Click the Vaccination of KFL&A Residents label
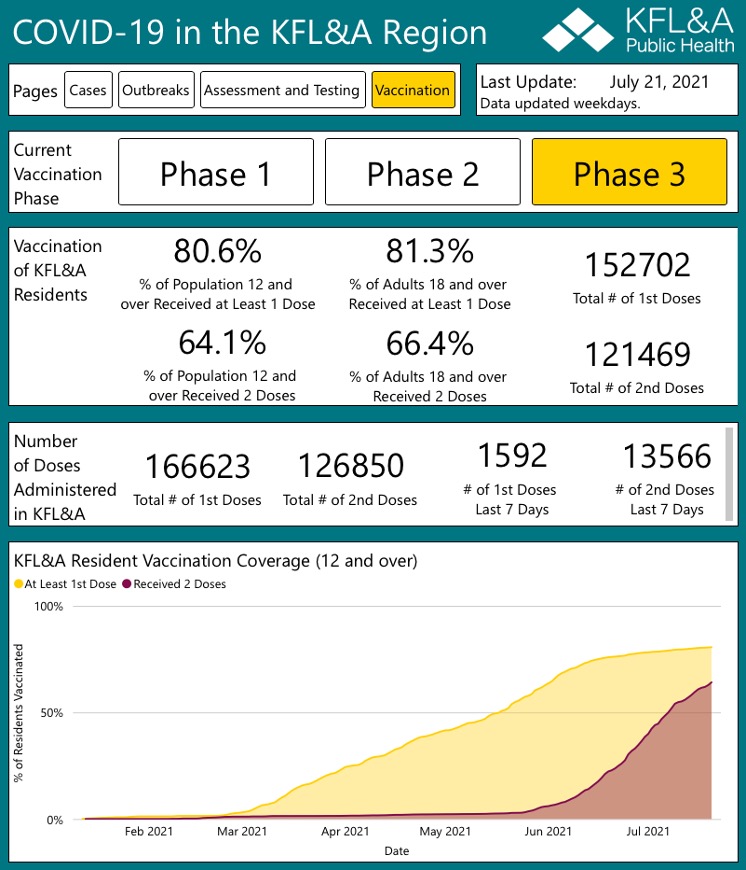 tap(58, 270)
